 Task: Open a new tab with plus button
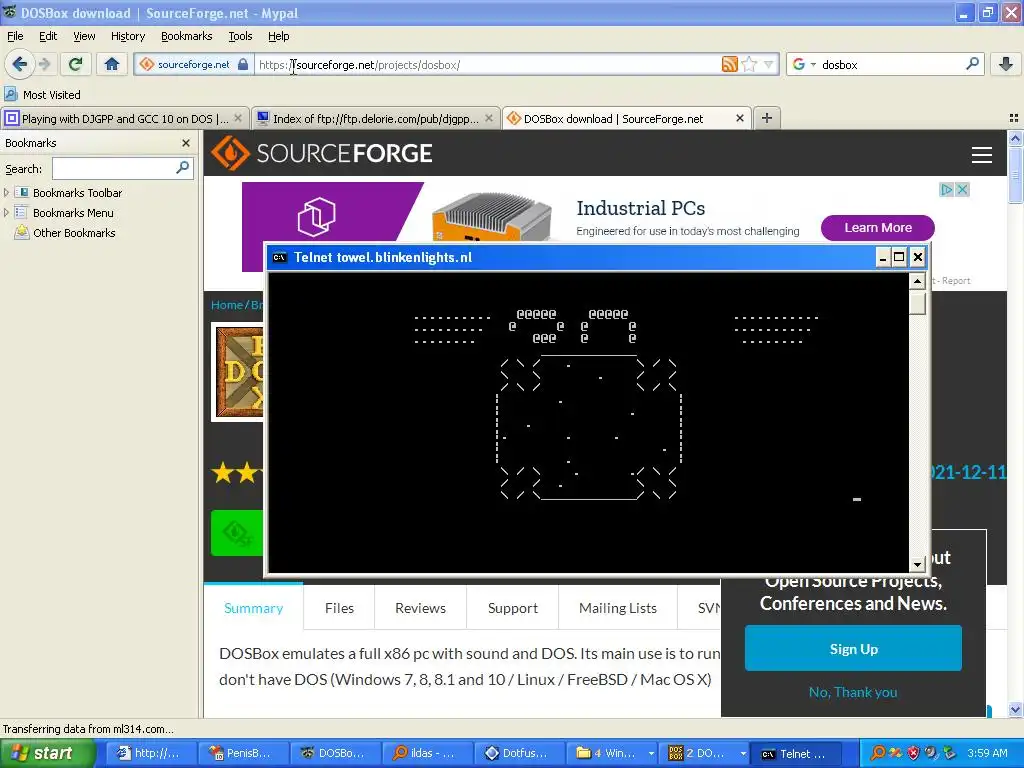(767, 118)
